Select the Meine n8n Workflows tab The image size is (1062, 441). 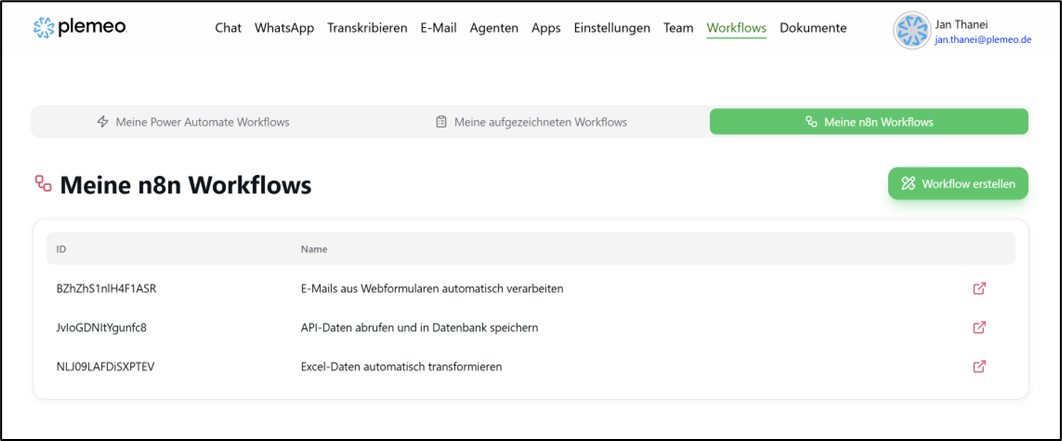[x=868, y=122]
